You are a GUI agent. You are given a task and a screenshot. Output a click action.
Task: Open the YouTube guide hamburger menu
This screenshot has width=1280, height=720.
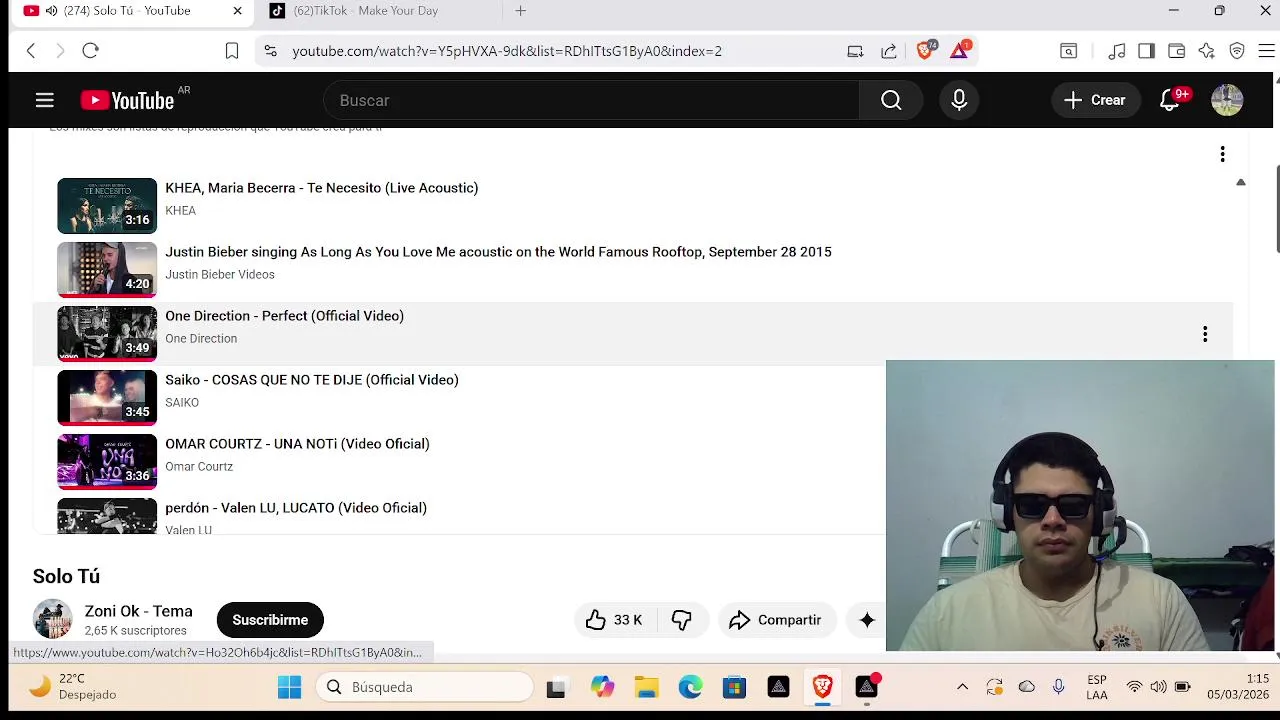44,100
